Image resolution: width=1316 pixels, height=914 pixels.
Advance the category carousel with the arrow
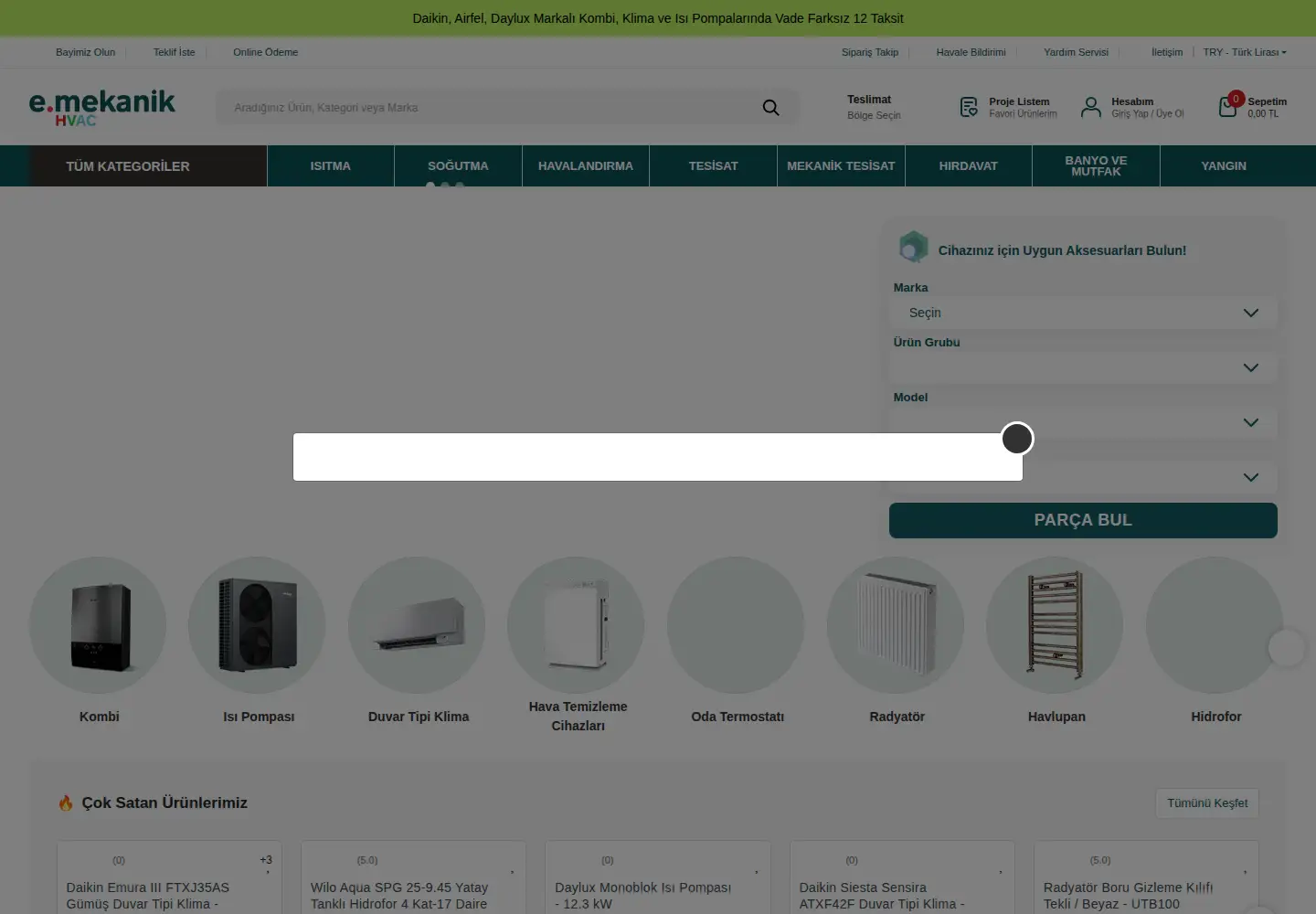tap(1287, 648)
